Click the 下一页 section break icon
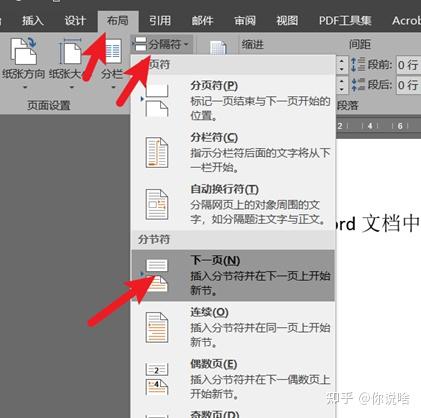 (x=157, y=275)
